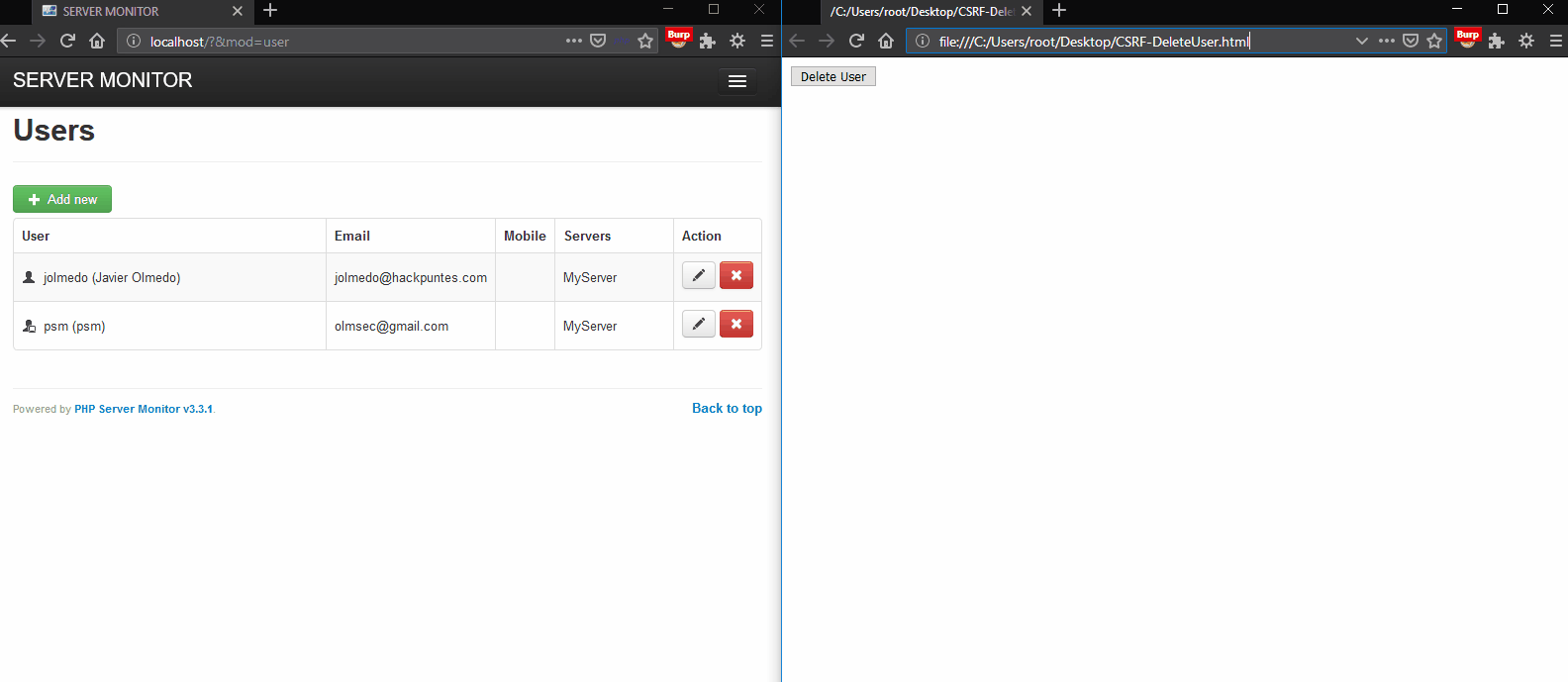Viewport: 1568px width, 682px height.
Task: Click MyServer in jolmedo row
Action: click(x=590, y=277)
